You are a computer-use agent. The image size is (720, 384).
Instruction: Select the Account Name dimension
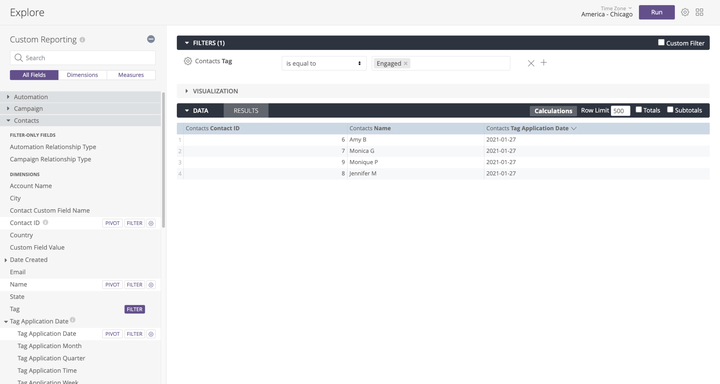[31, 186]
